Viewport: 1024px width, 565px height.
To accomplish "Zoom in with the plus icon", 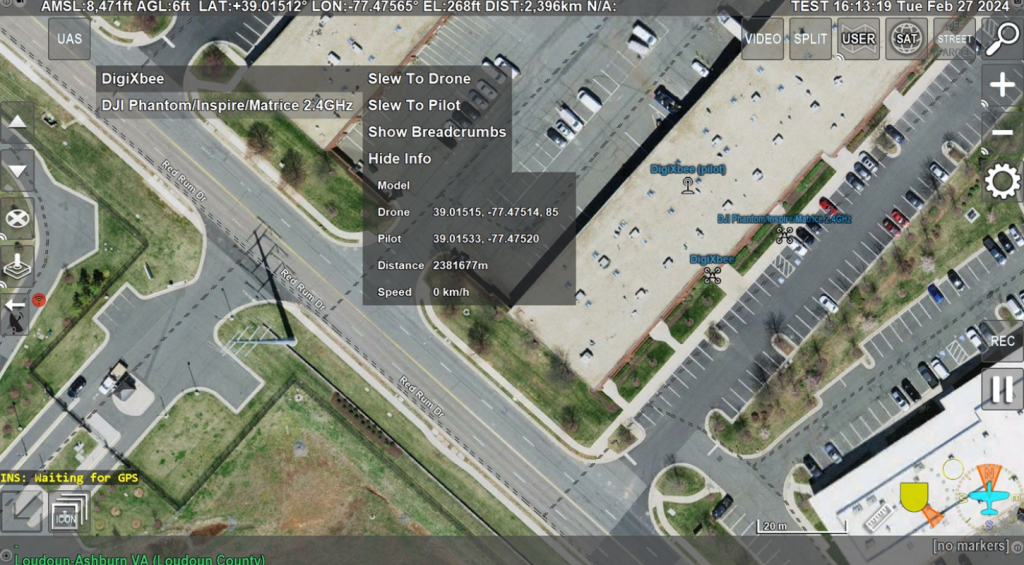I will point(1002,85).
